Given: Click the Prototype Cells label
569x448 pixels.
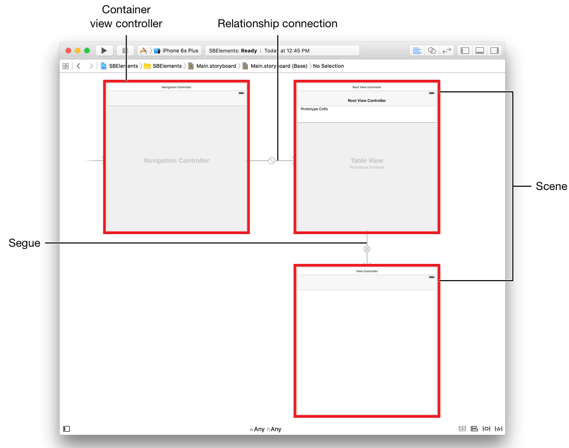Looking at the screenshot, I should point(314,109).
